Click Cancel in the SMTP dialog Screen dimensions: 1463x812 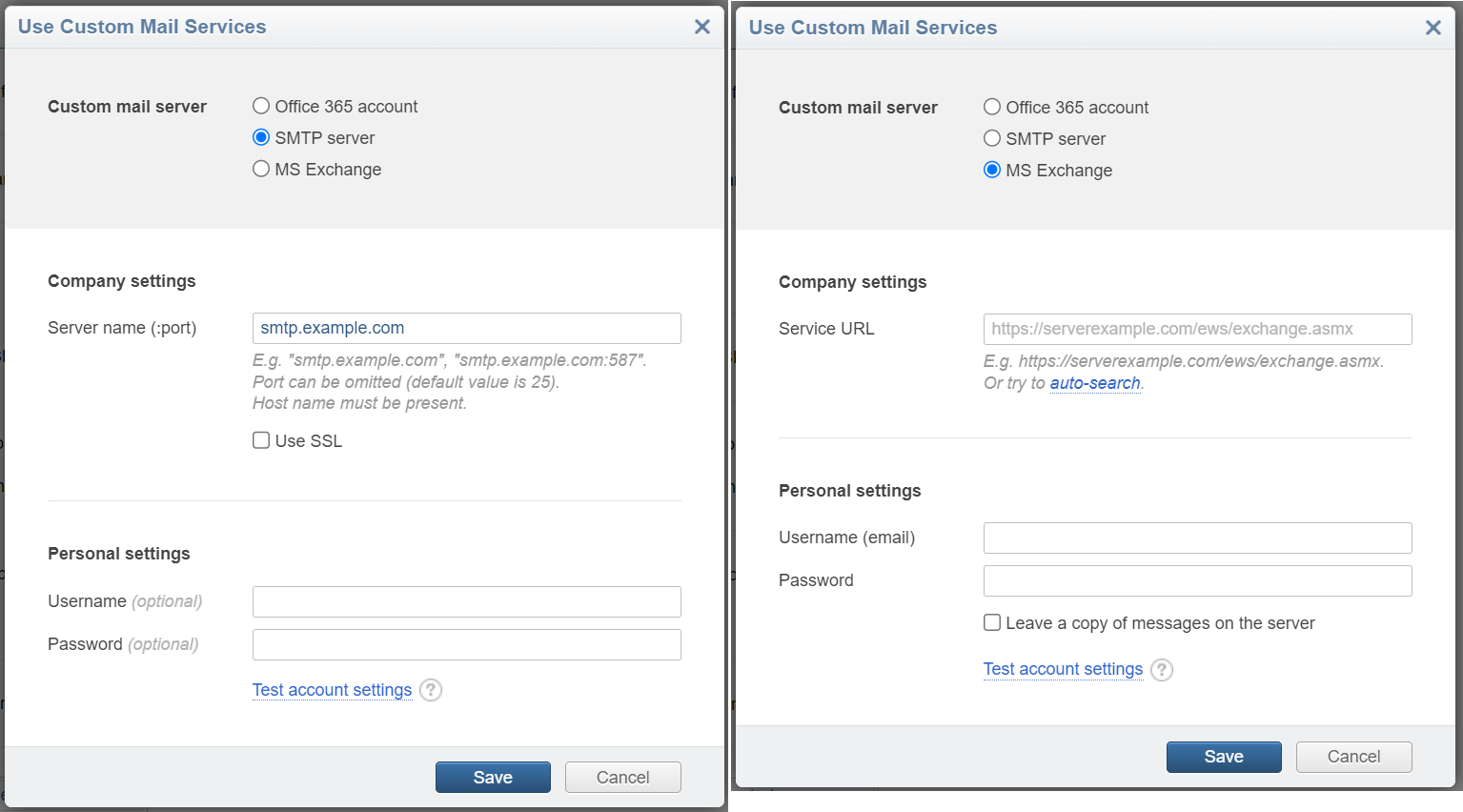pyautogui.click(x=622, y=777)
